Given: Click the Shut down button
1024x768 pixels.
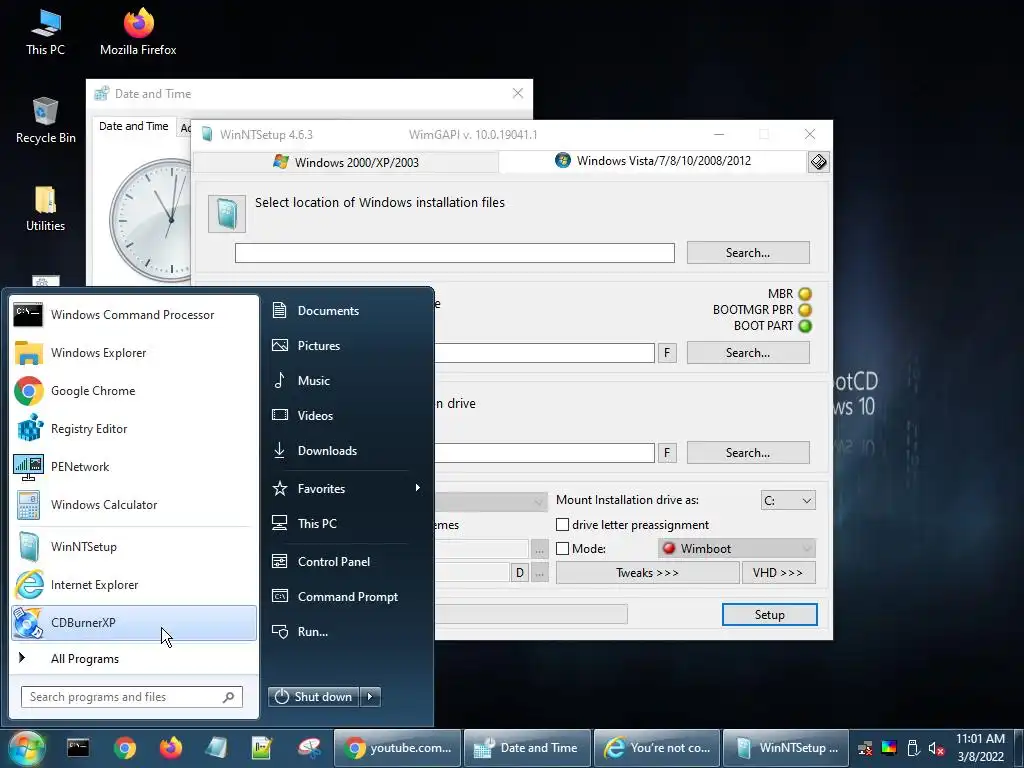Looking at the screenshot, I should click(x=314, y=697).
